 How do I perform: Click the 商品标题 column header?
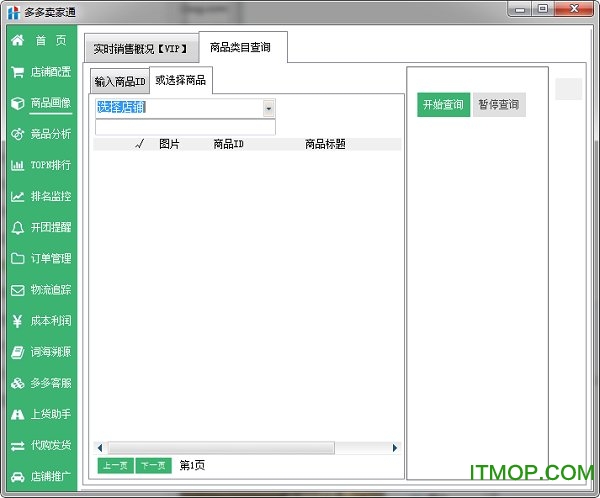[325, 144]
